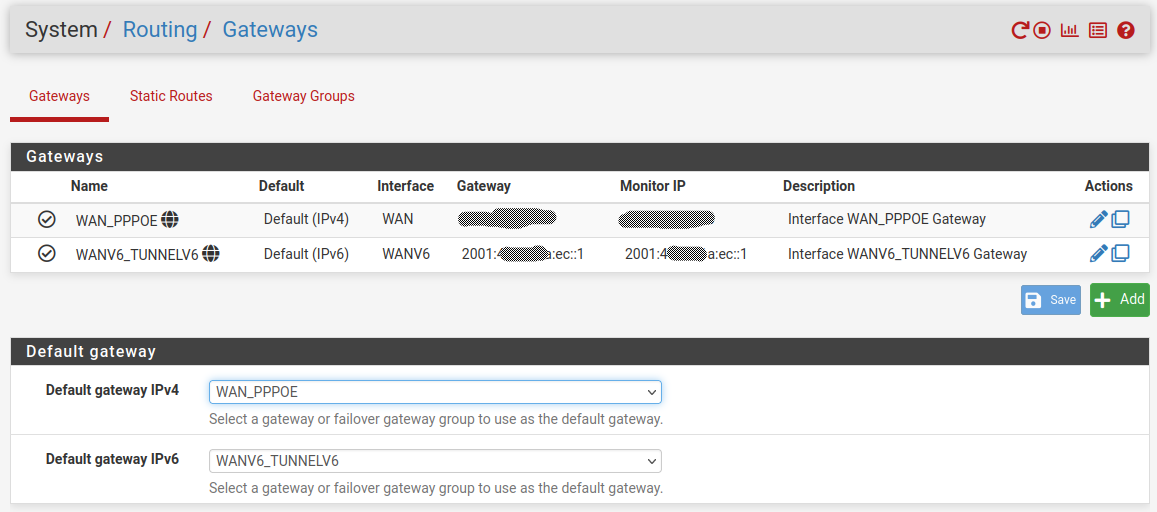The width and height of the screenshot is (1157, 512).
Task: Open the Default gateway IPv4 dropdown
Action: tap(435, 392)
